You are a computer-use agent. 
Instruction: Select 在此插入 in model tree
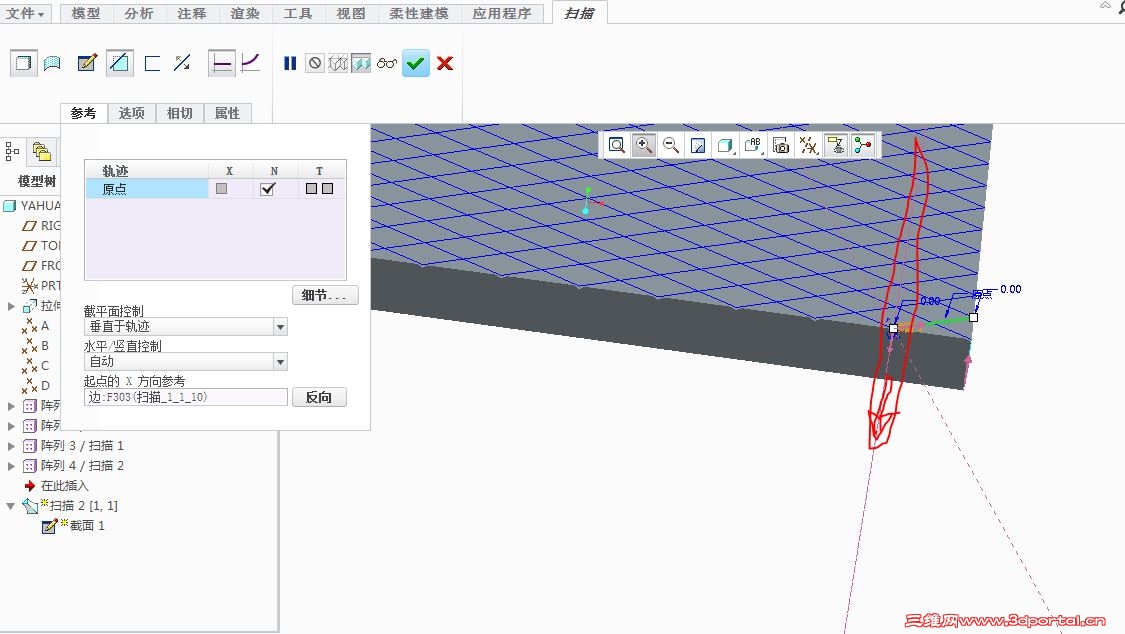tap(65, 486)
